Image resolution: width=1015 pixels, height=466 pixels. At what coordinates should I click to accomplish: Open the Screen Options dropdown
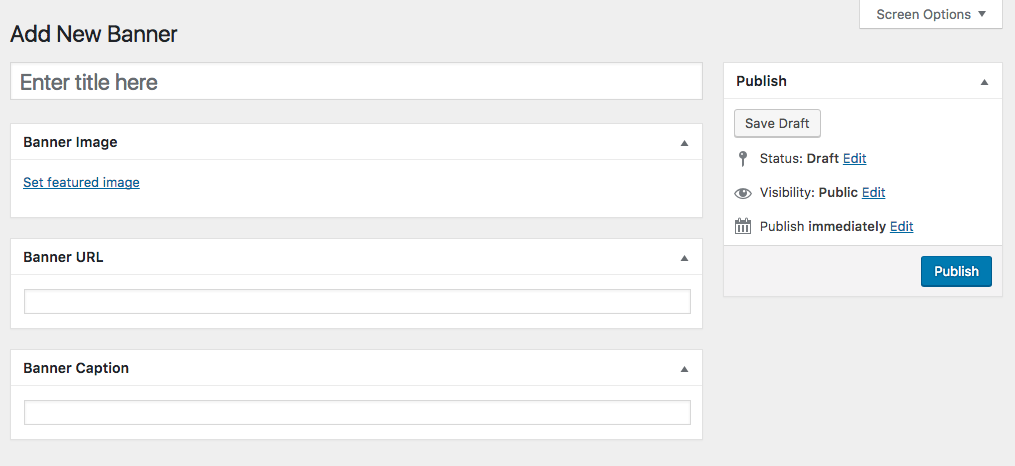pos(930,14)
